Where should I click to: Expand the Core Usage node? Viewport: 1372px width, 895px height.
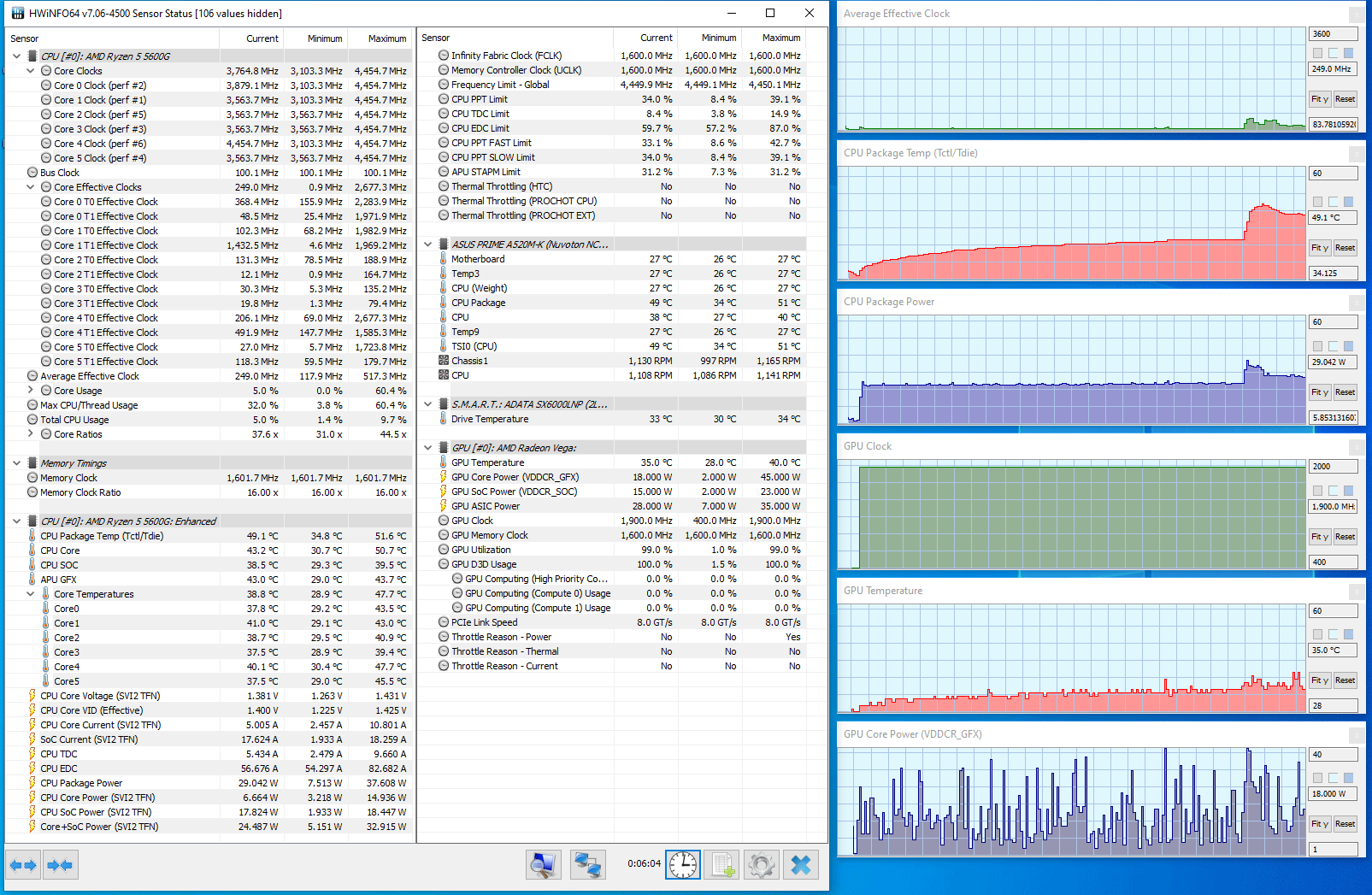(x=31, y=391)
